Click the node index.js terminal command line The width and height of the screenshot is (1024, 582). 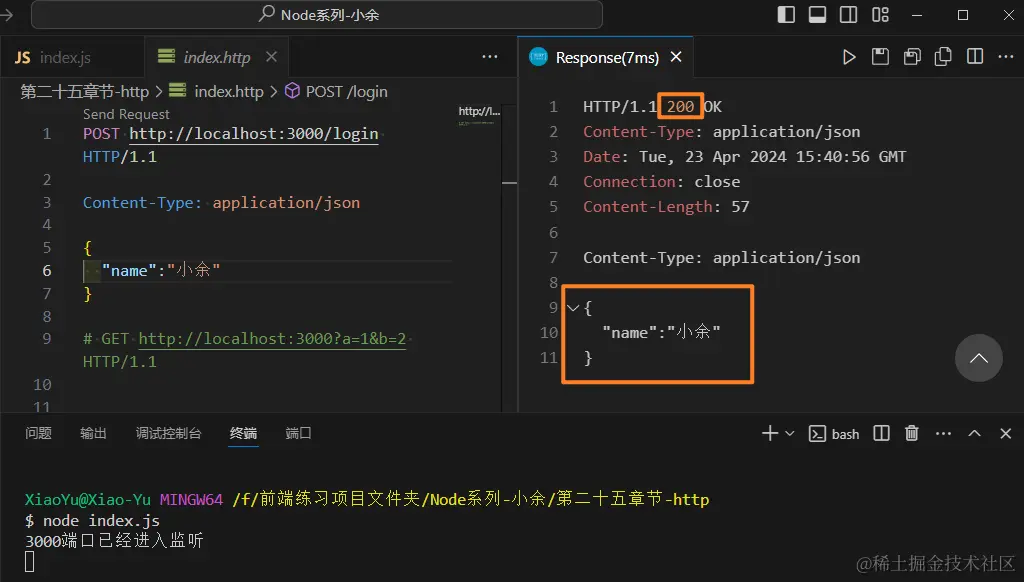coord(92,521)
